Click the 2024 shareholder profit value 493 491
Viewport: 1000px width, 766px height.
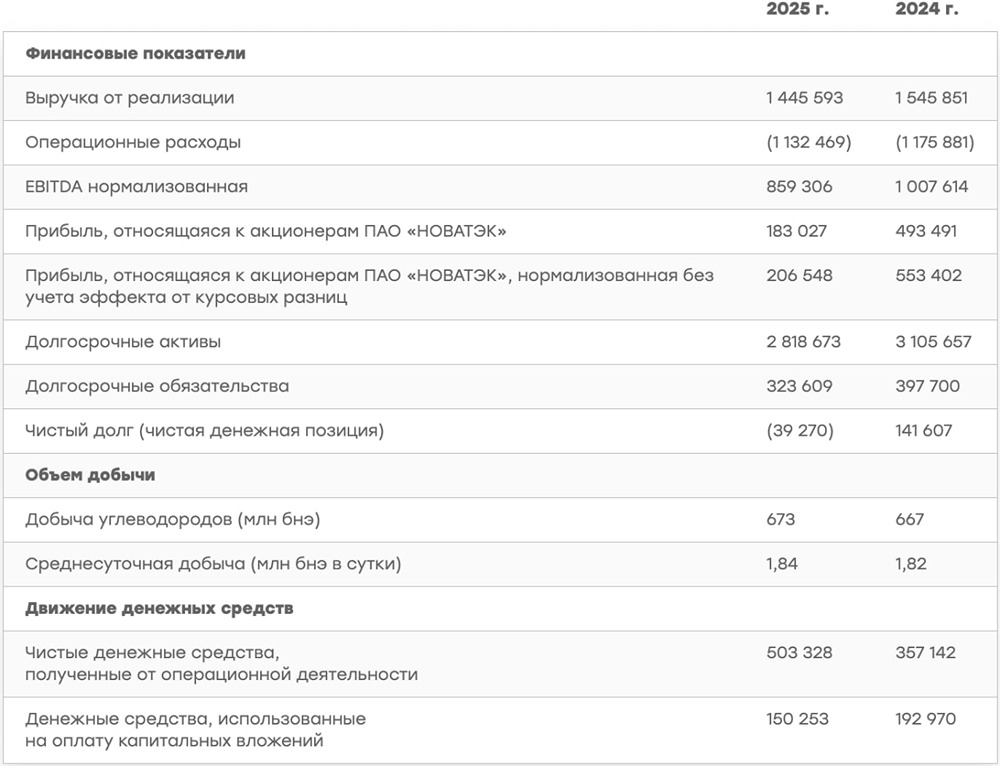(x=926, y=231)
